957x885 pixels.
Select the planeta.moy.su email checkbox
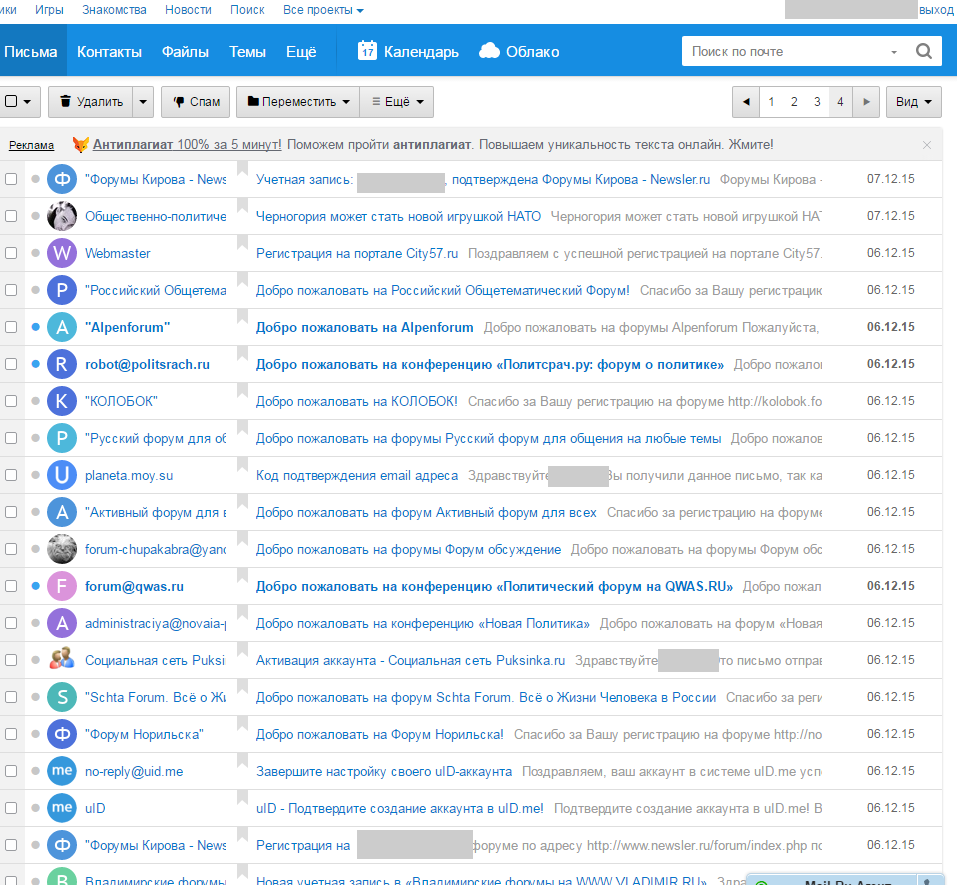11,475
